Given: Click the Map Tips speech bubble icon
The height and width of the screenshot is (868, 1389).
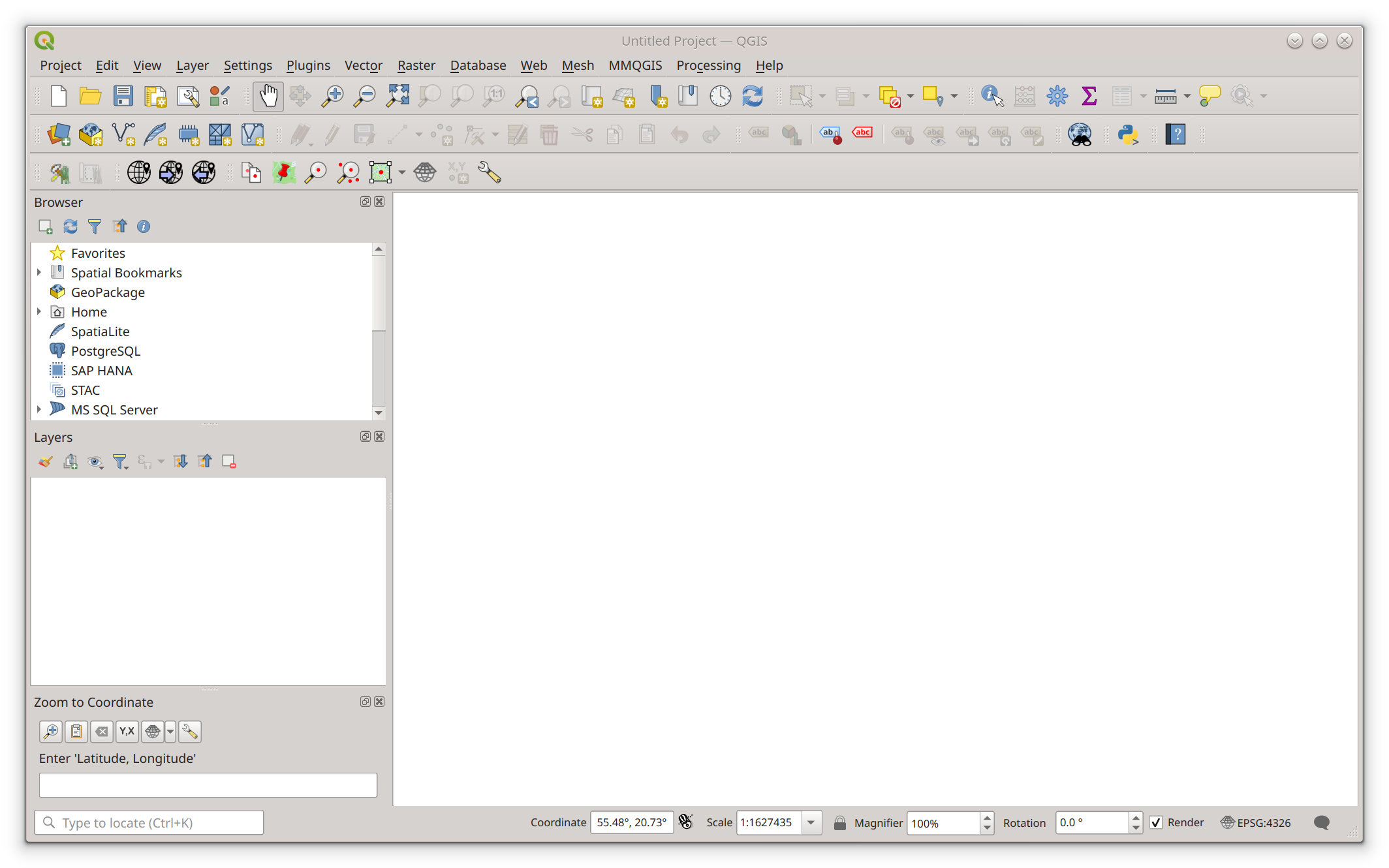Looking at the screenshot, I should click(x=1210, y=96).
